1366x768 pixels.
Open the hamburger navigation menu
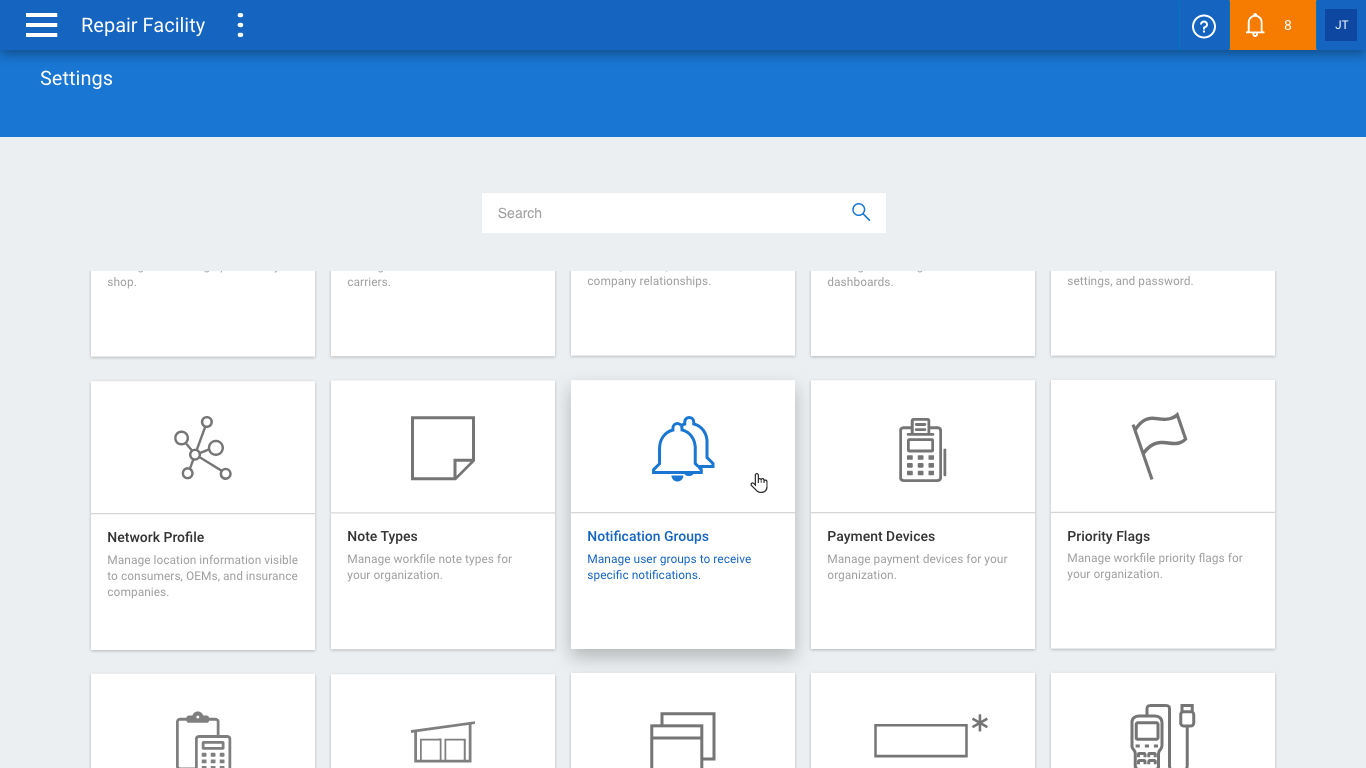pyautogui.click(x=41, y=25)
